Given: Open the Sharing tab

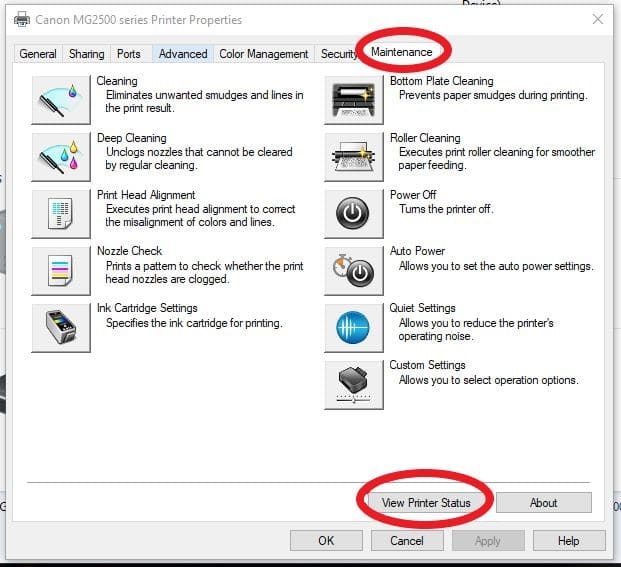Looking at the screenshot, I should pos(87,54).
